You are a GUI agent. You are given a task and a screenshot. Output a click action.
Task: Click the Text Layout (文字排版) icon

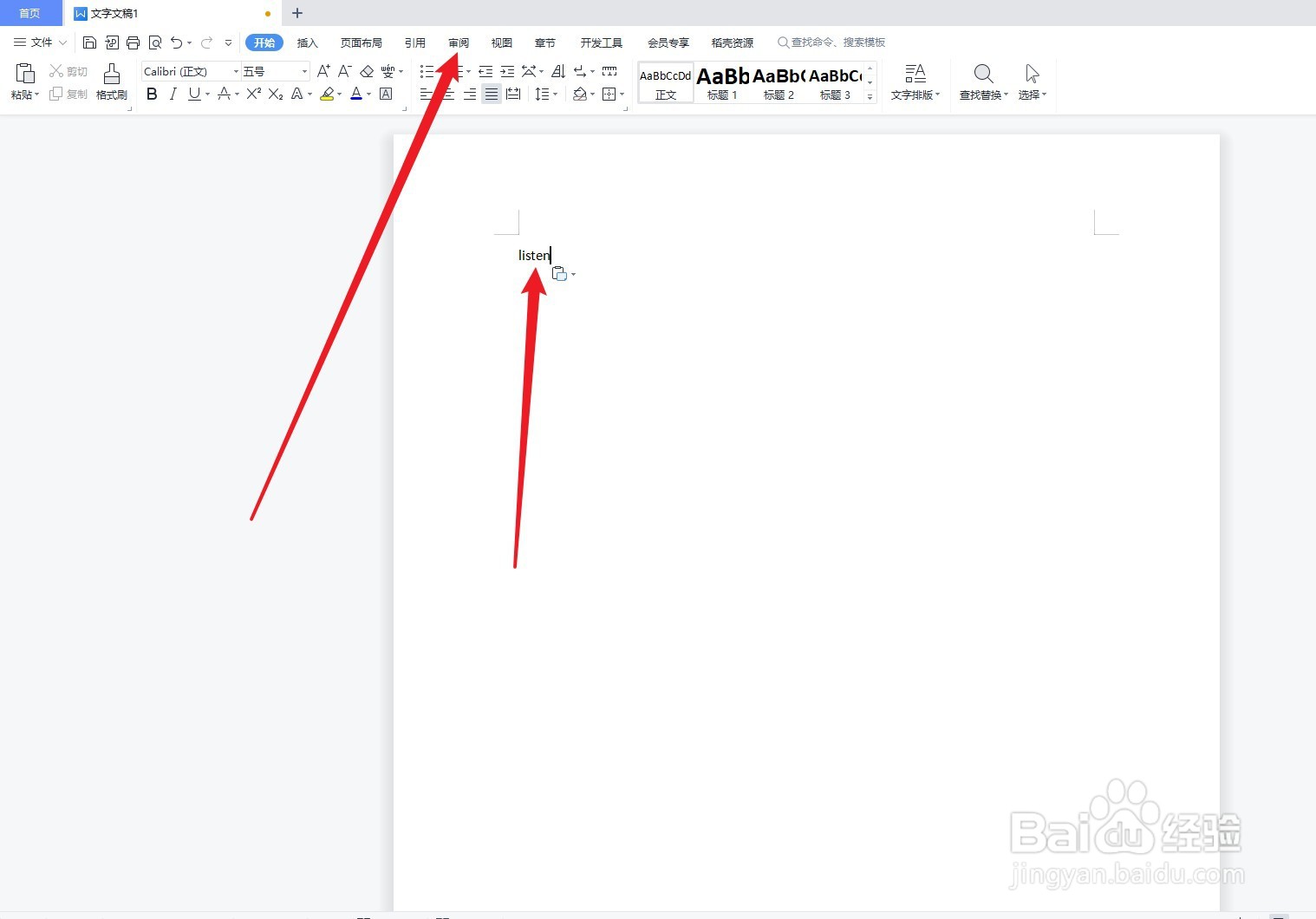(915, 74)
